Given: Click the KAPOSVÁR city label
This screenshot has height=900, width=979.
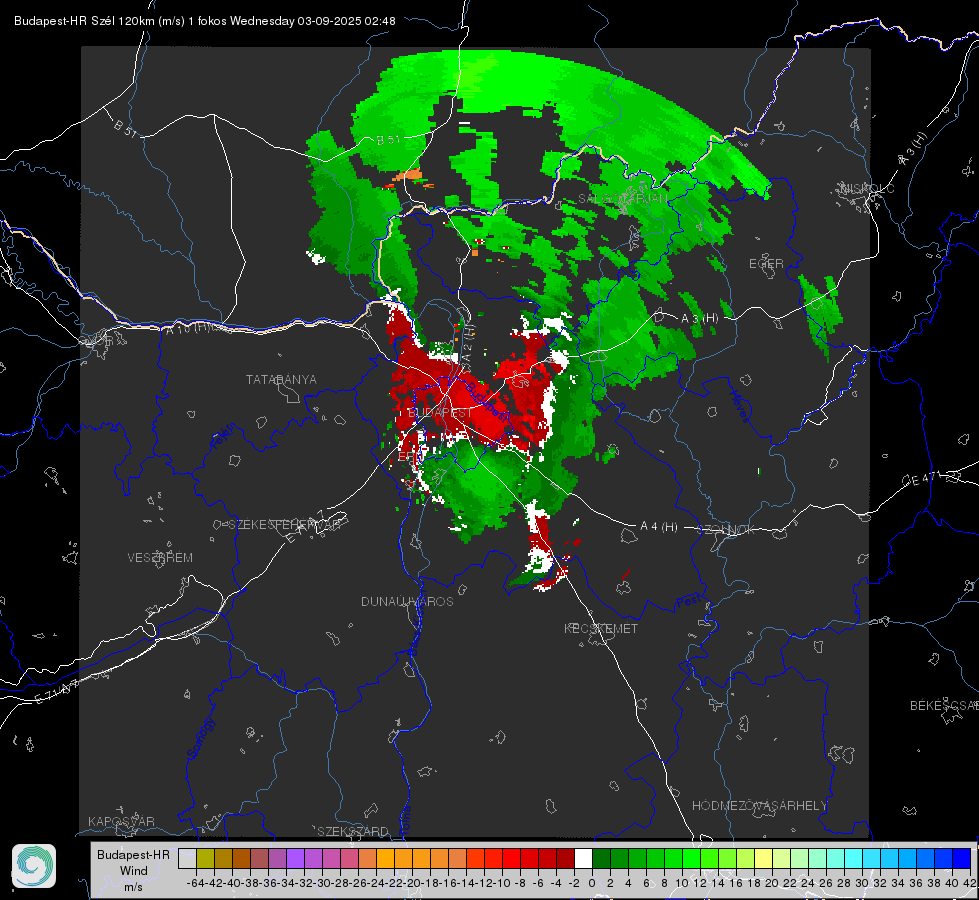Looking at the screenshot, I should tap(121, 821).
